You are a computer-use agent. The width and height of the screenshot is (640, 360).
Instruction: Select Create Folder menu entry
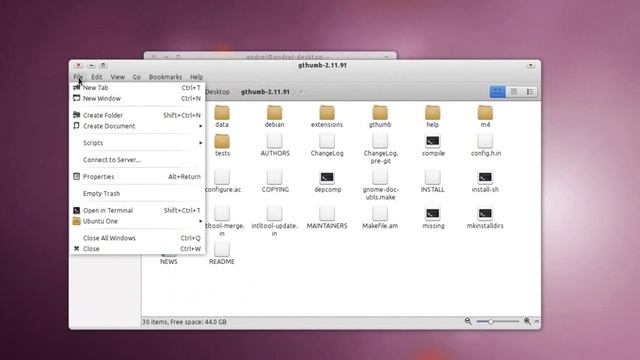[137, 116]
